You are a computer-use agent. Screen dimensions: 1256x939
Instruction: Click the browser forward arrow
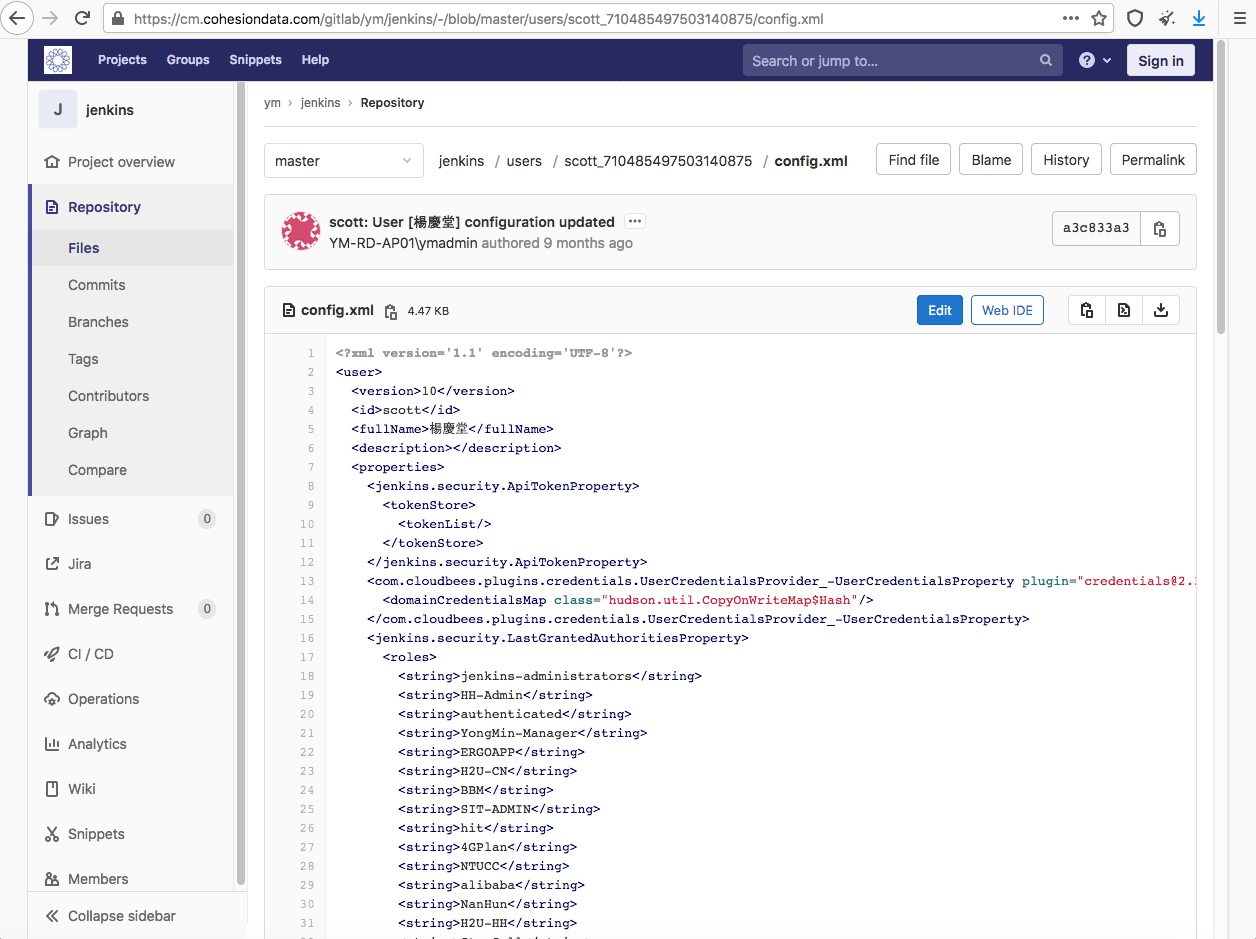[50, 18]
